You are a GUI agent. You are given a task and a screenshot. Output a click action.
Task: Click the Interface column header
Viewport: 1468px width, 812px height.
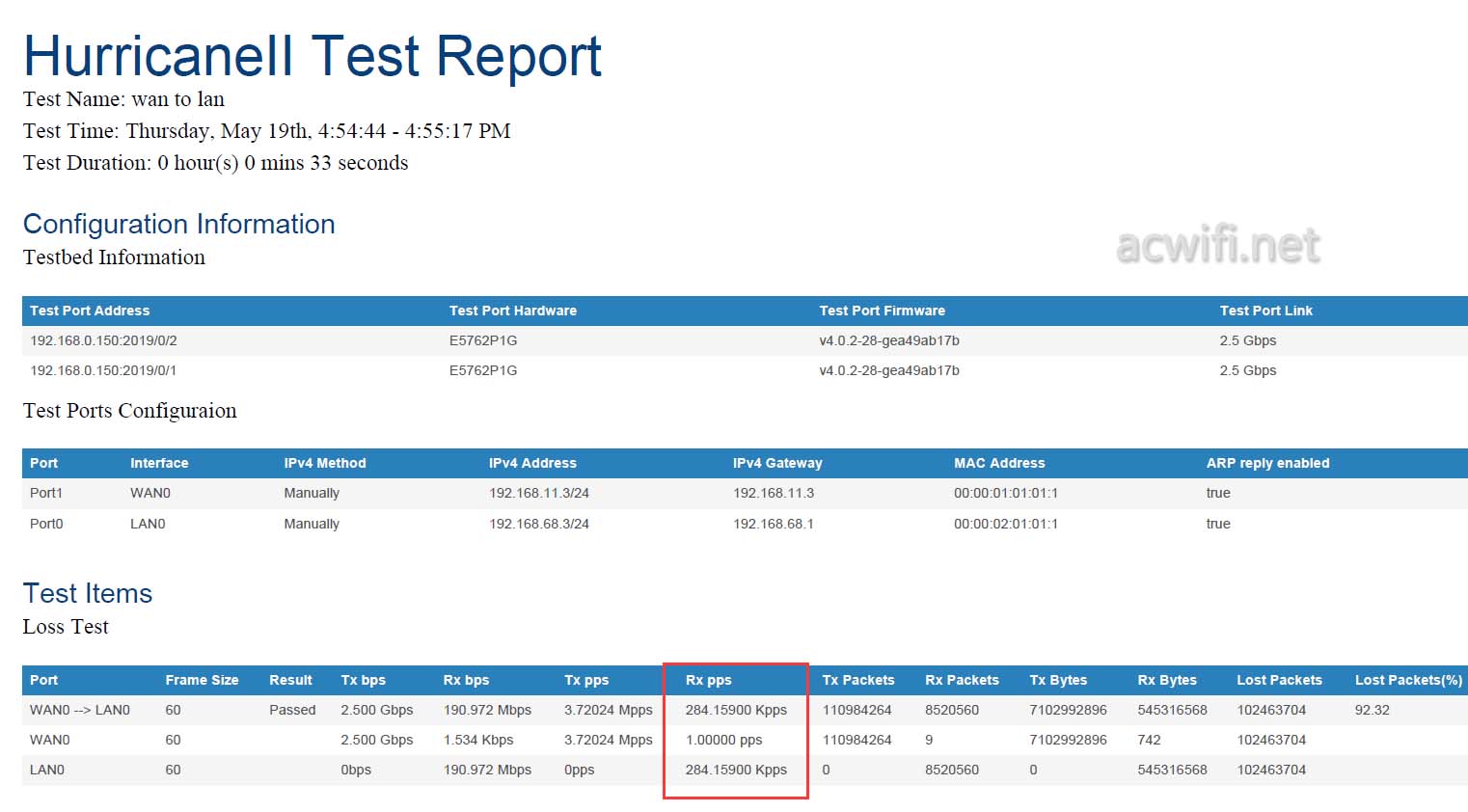coord(159,463)
